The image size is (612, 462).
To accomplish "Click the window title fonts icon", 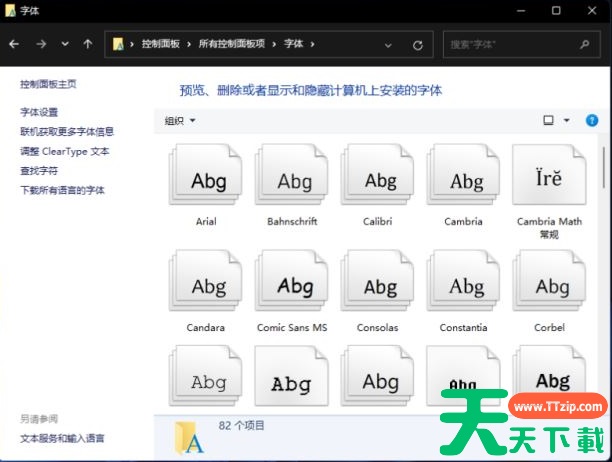I will pyautogui.click(x=10, y=10).
